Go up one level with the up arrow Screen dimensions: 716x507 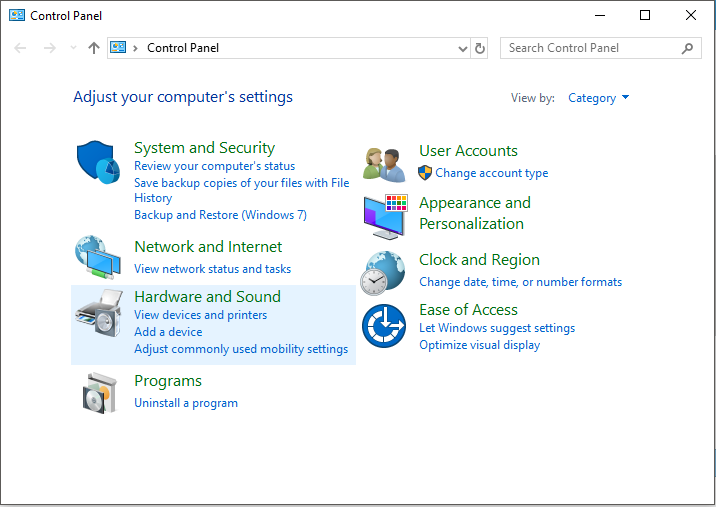coord(94,48)
